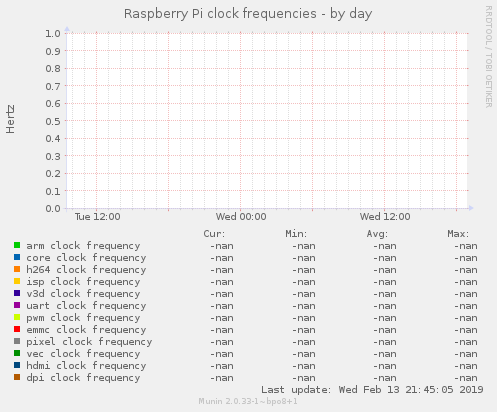Image resolution: width=497 pixels, height=412 pixels.
Task: Select the 'uart clock frequency' legend label
Action: [86, 306]
